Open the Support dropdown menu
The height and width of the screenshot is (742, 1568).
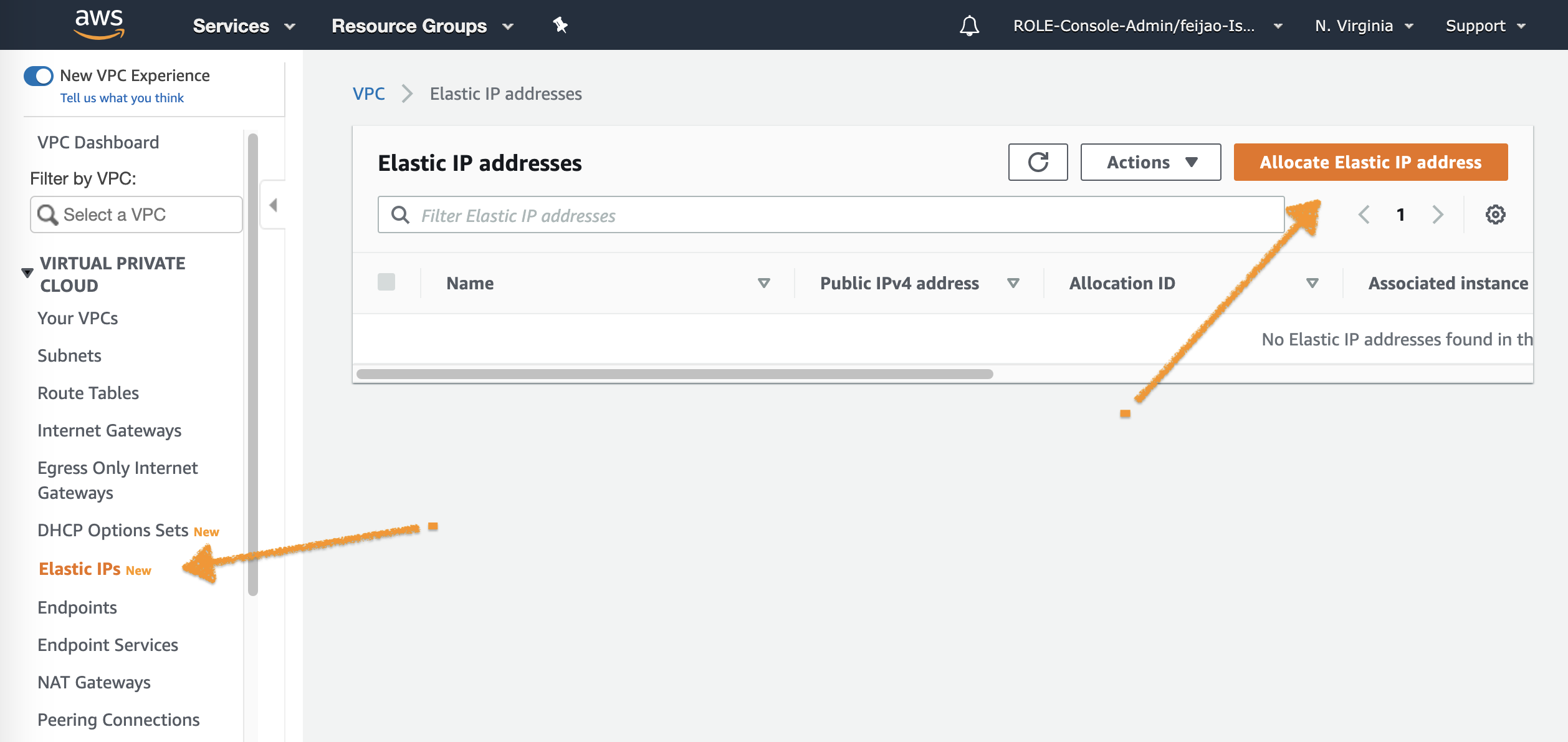[1485, 26]
